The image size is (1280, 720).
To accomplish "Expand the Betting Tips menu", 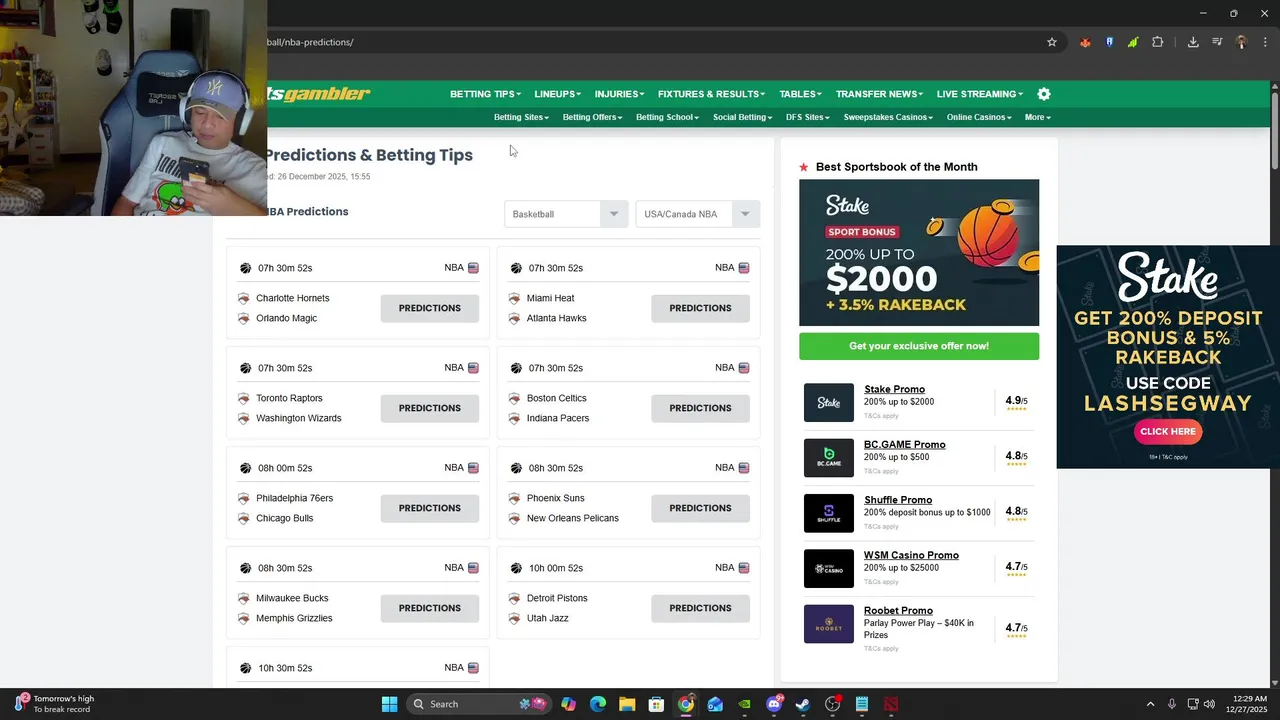I will (485, 94).
